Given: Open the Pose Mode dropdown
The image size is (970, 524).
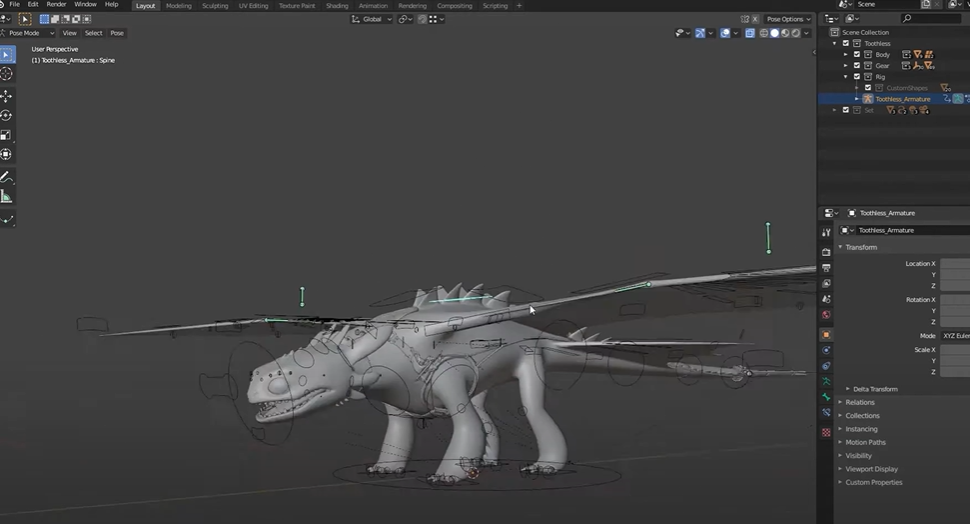Looking at the screenshot, I should coord(28,33).
